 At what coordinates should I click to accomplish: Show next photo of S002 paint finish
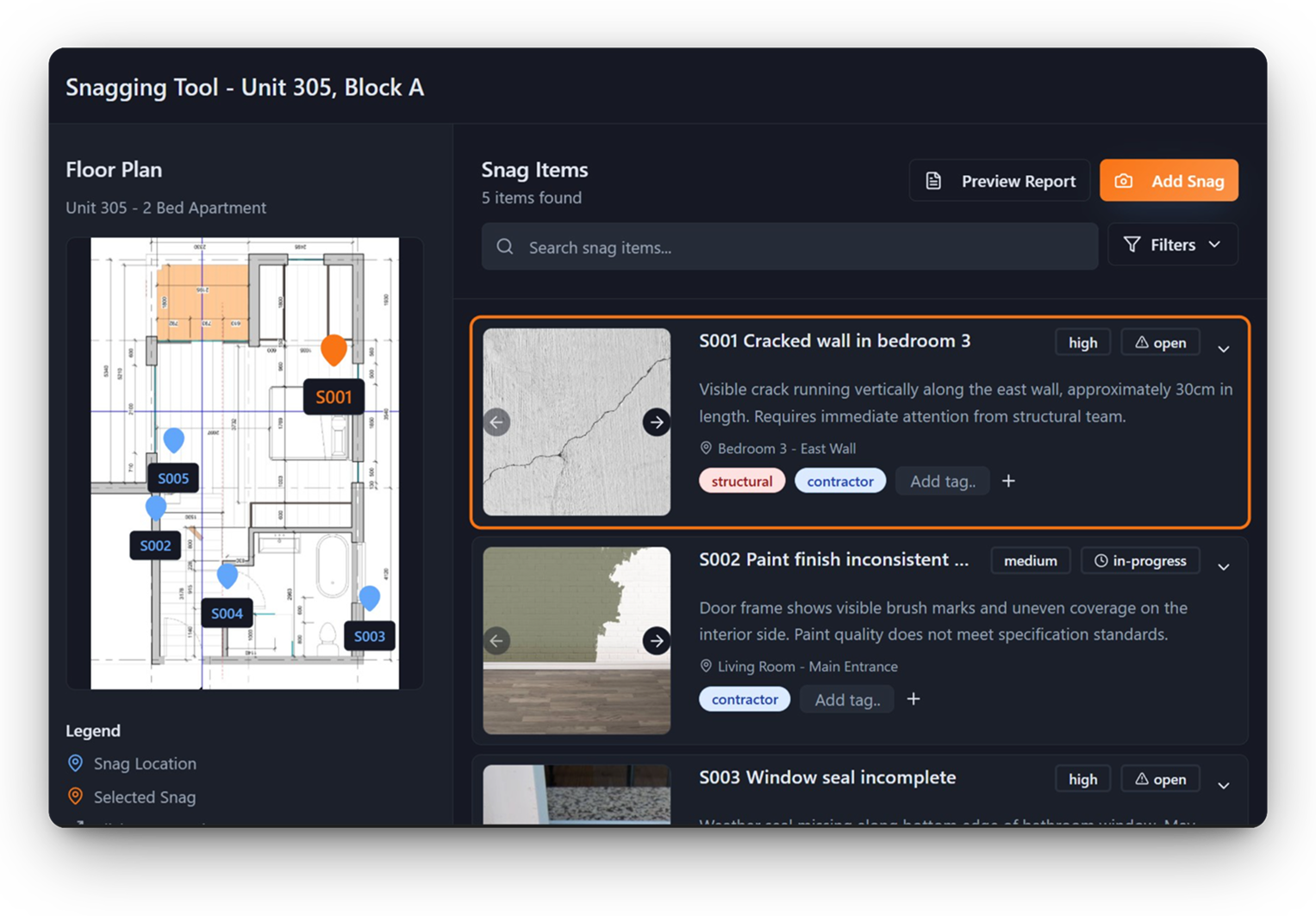[x=657, y=641]
